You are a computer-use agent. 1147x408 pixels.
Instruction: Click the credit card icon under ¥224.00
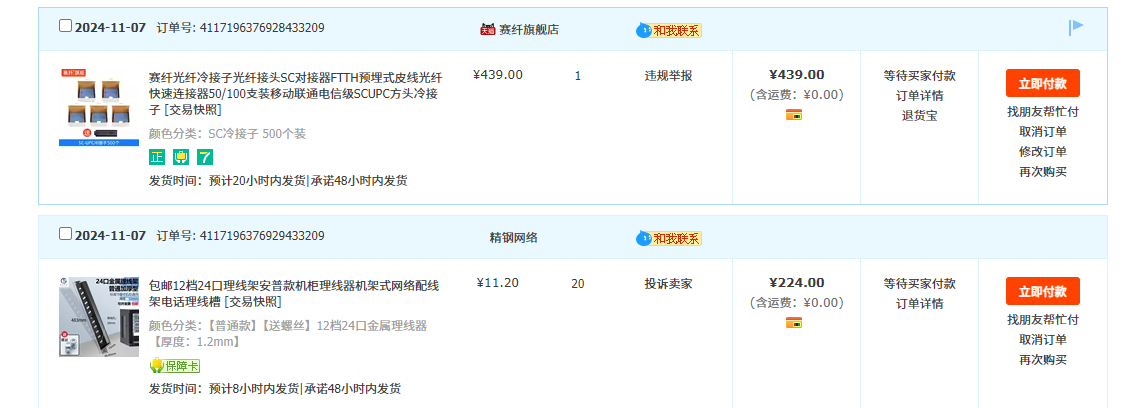(796, 322)
